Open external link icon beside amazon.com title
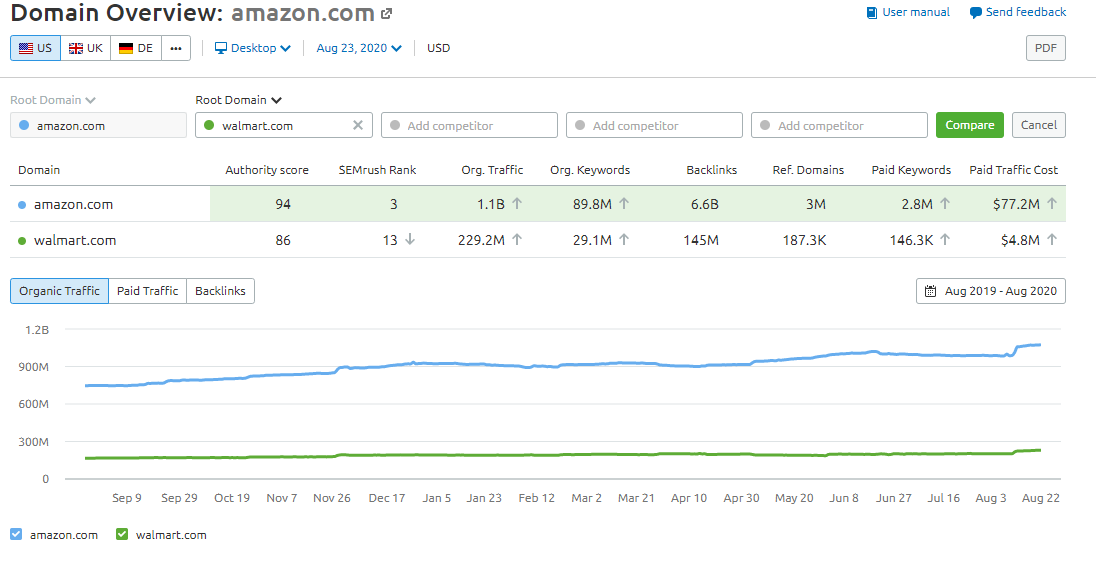1109x562 pixels. pyautogui.click(x=387, y=14)
